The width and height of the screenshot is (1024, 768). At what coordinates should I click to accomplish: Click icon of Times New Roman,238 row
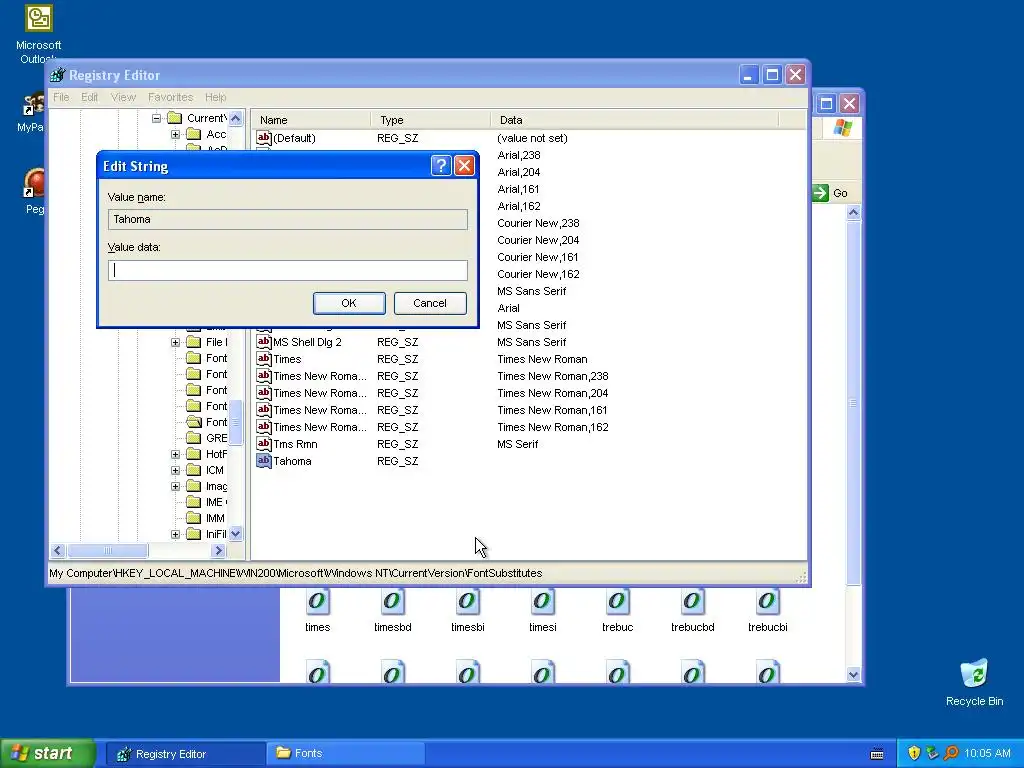(x=264, y=376)
